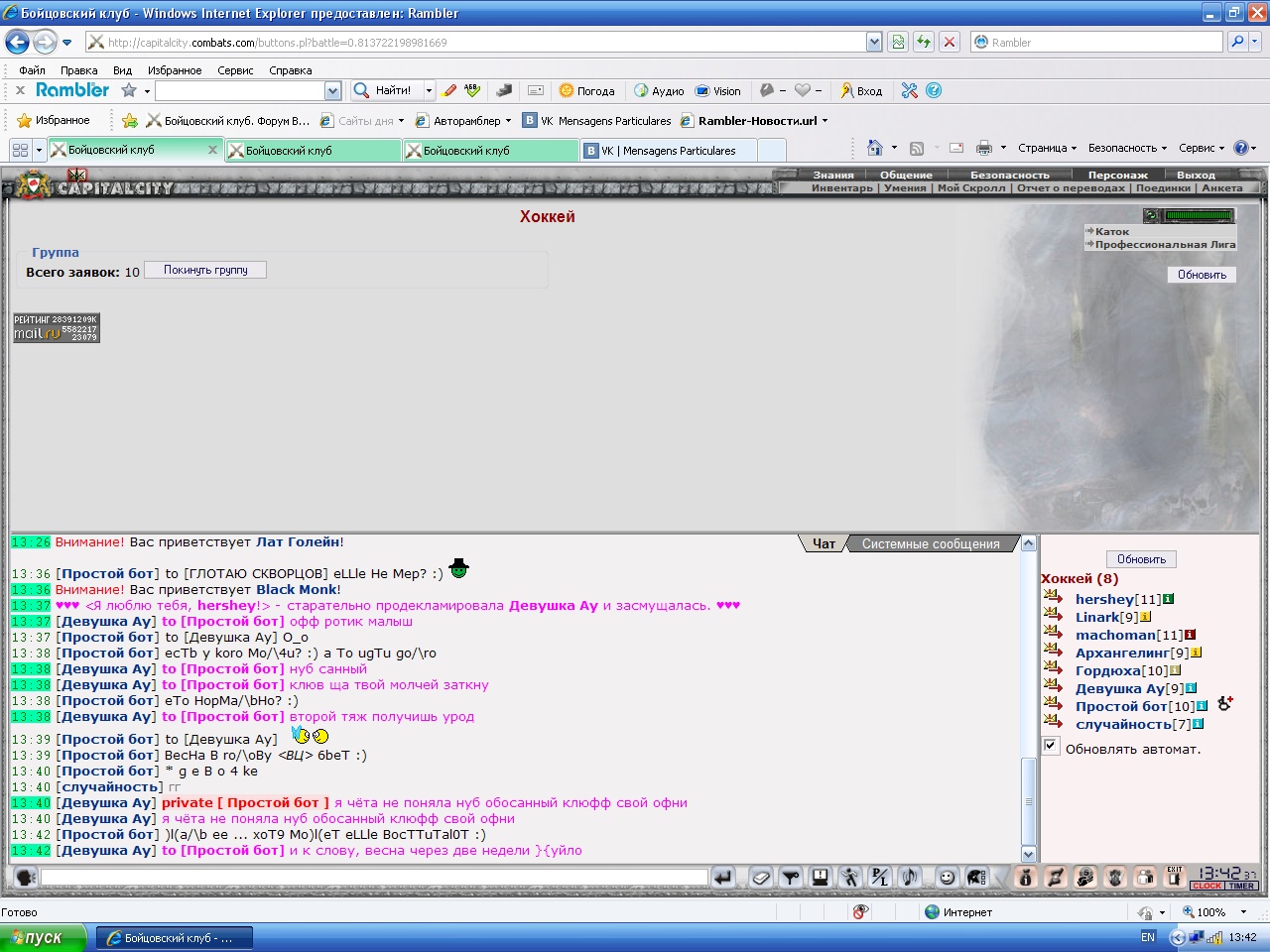
Task: Open the Профессиональная Лига link
Action: point(1166,244)
